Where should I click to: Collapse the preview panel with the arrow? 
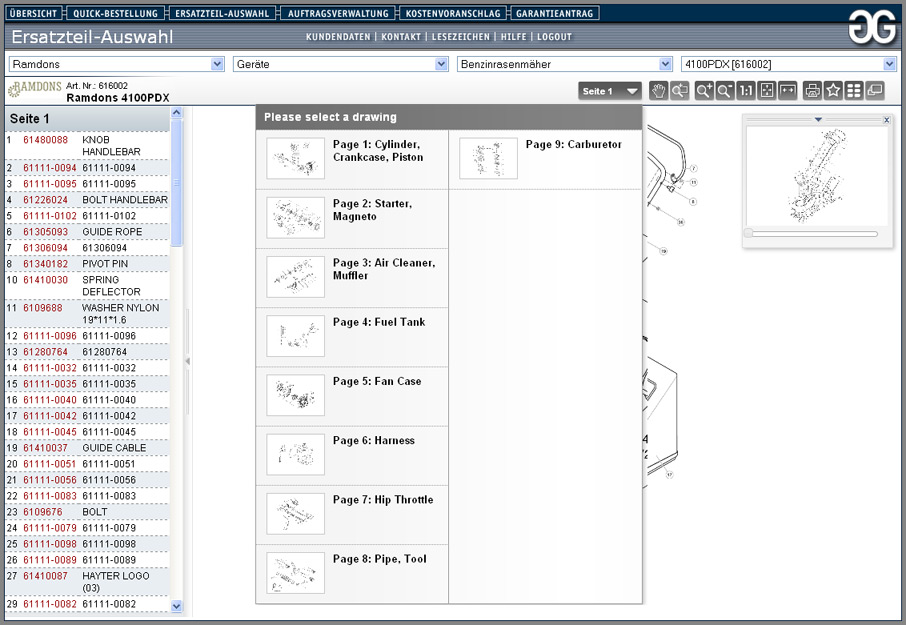pos(818,120)
